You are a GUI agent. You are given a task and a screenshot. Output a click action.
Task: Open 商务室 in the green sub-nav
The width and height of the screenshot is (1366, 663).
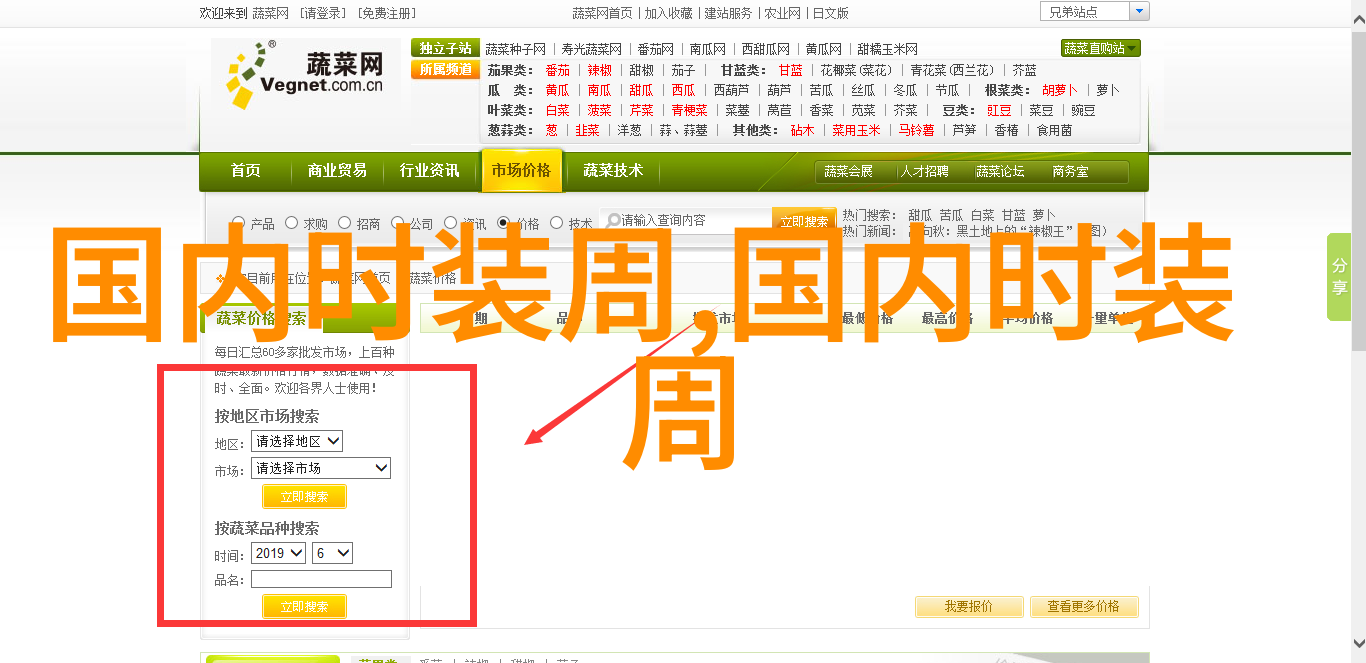1070,172
